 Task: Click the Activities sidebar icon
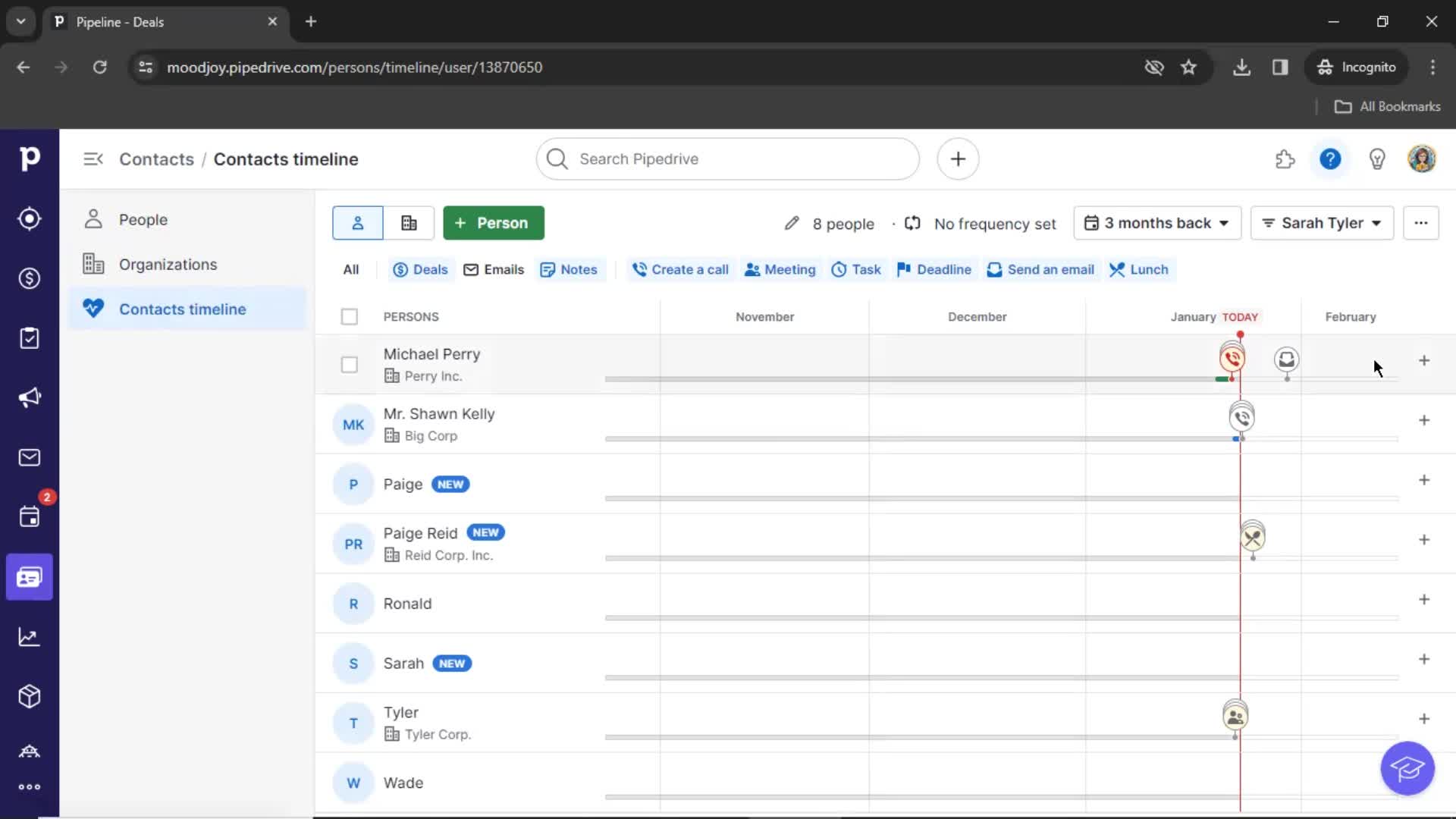(x=29, y=337)
